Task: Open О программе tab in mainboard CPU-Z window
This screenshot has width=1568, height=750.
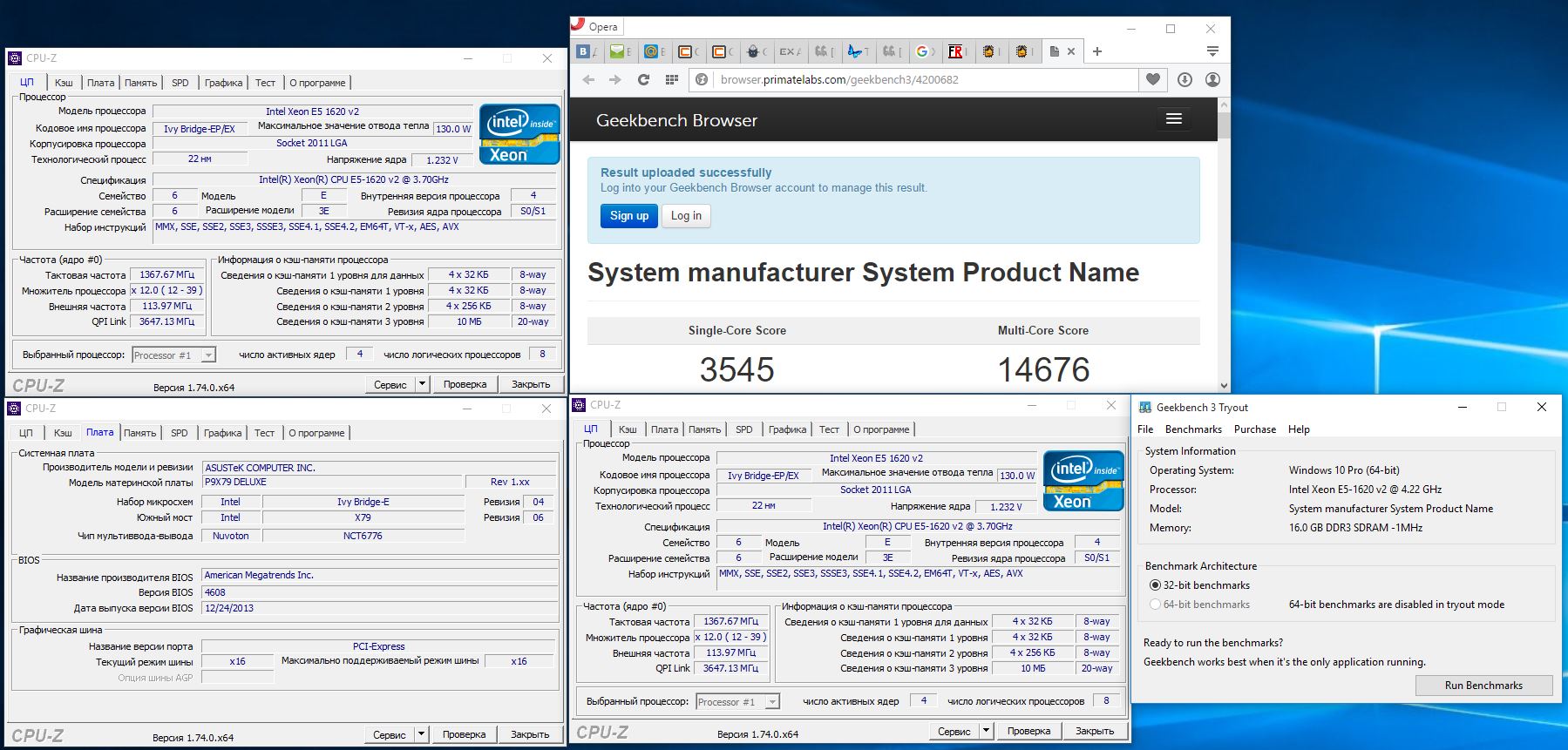Action: click(316, 433)
